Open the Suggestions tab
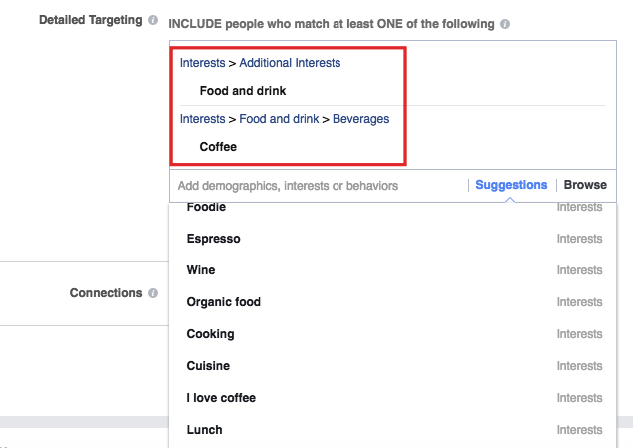Viewport: 633px width, 448px height. [511, 185]
